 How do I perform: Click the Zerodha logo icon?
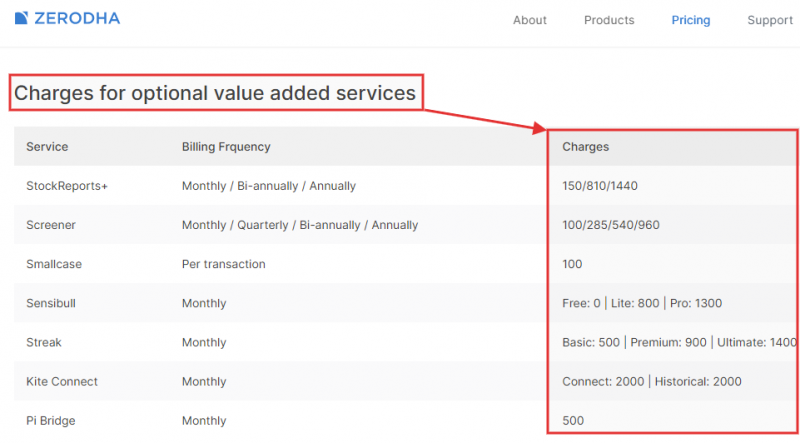pyautogui.click(x=21, y=18)
